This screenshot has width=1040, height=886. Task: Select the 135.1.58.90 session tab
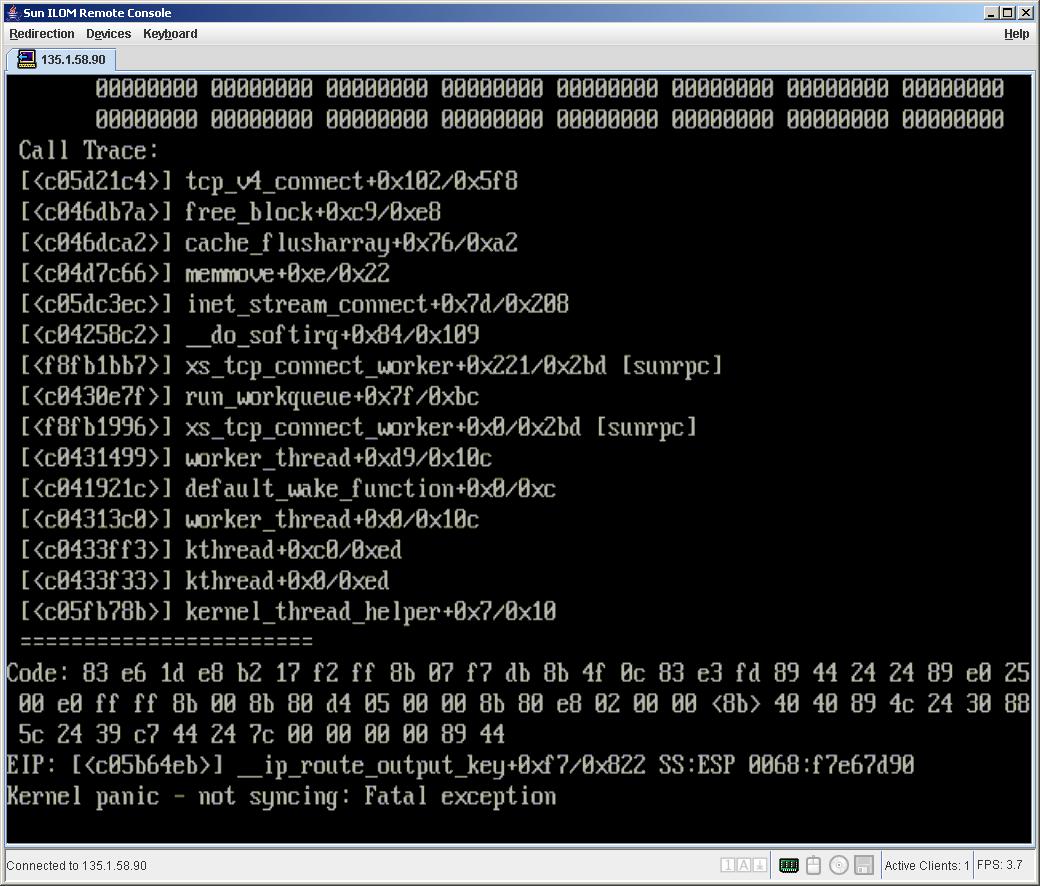[x=72, y=60]
